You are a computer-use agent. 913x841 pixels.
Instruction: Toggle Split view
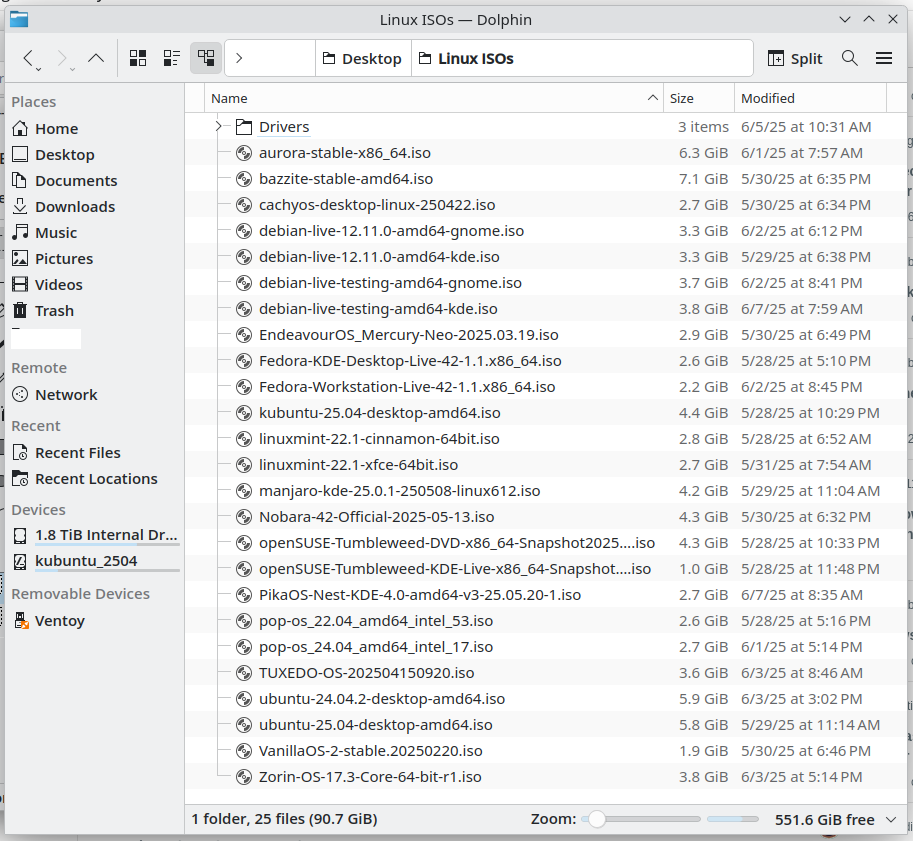point(795,59)
